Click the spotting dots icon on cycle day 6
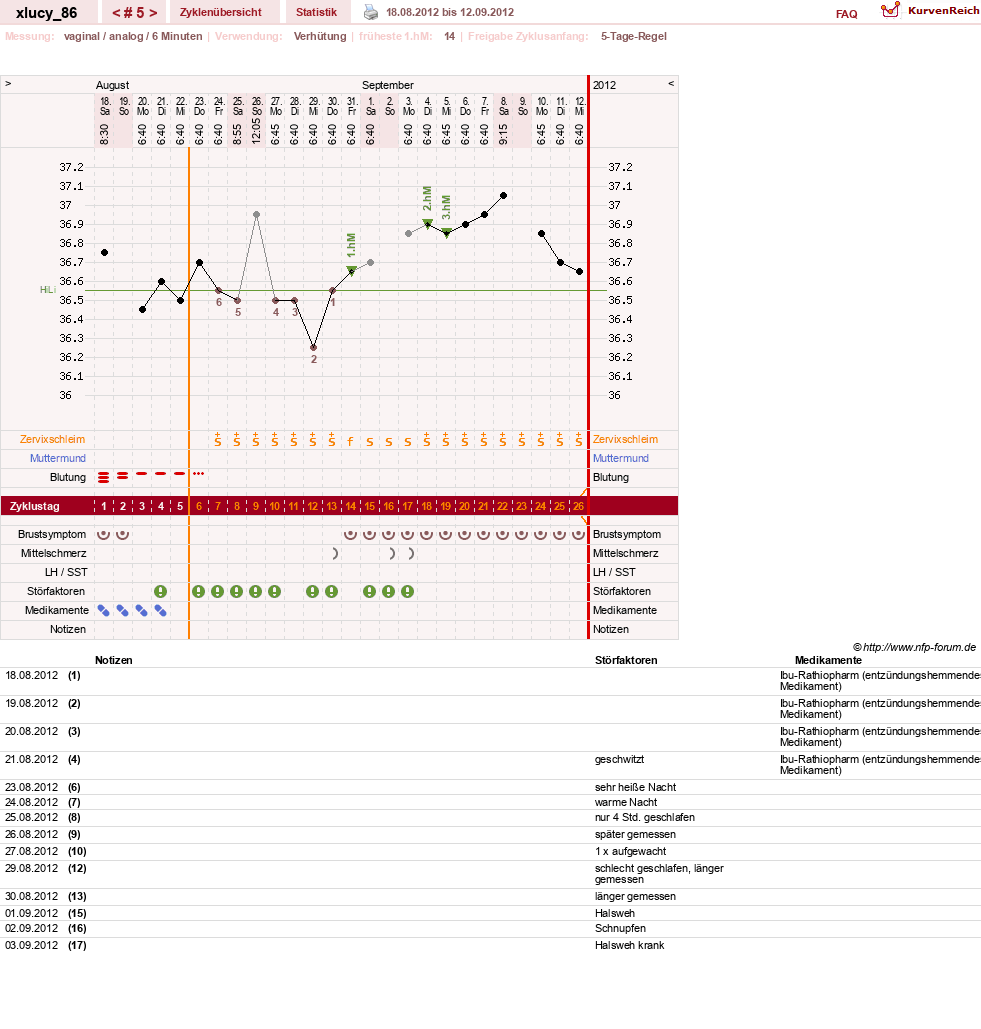The width and height of the screenshot is (981, 1029). click(198, 473)
